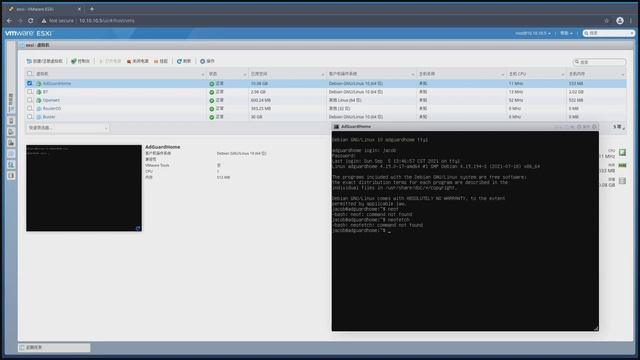The image size is (640, 360).
Task: Open Host memory column header dropdown arrow
Action: point(622,74)
